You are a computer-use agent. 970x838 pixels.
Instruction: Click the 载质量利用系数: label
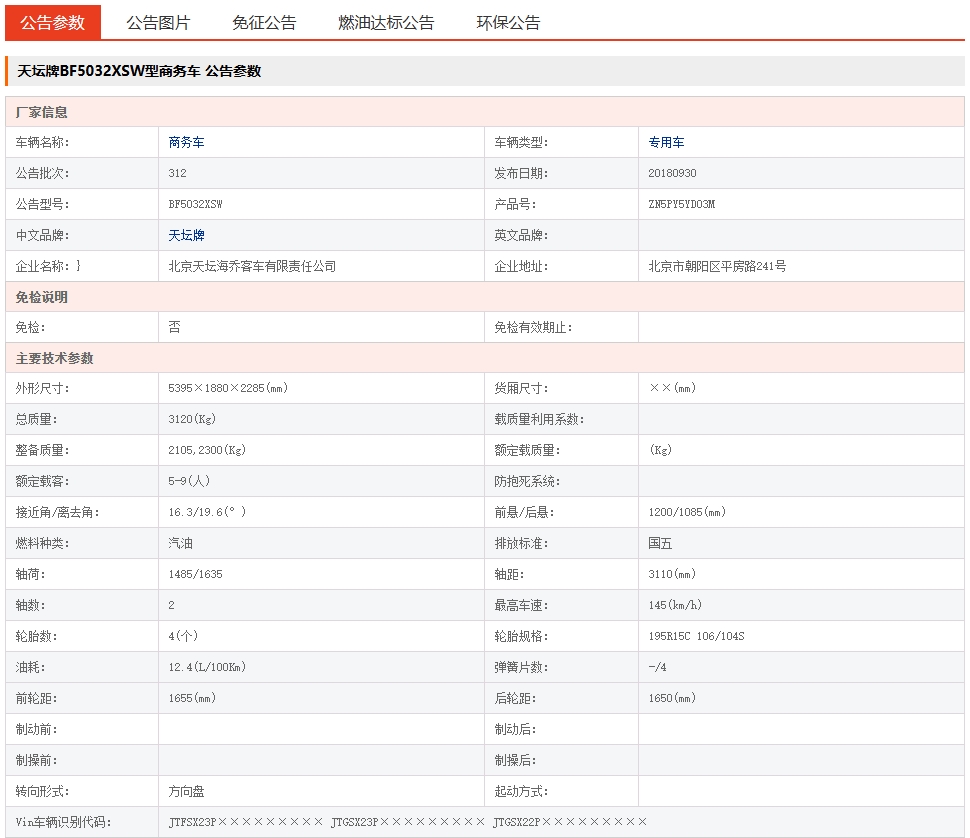539,419
